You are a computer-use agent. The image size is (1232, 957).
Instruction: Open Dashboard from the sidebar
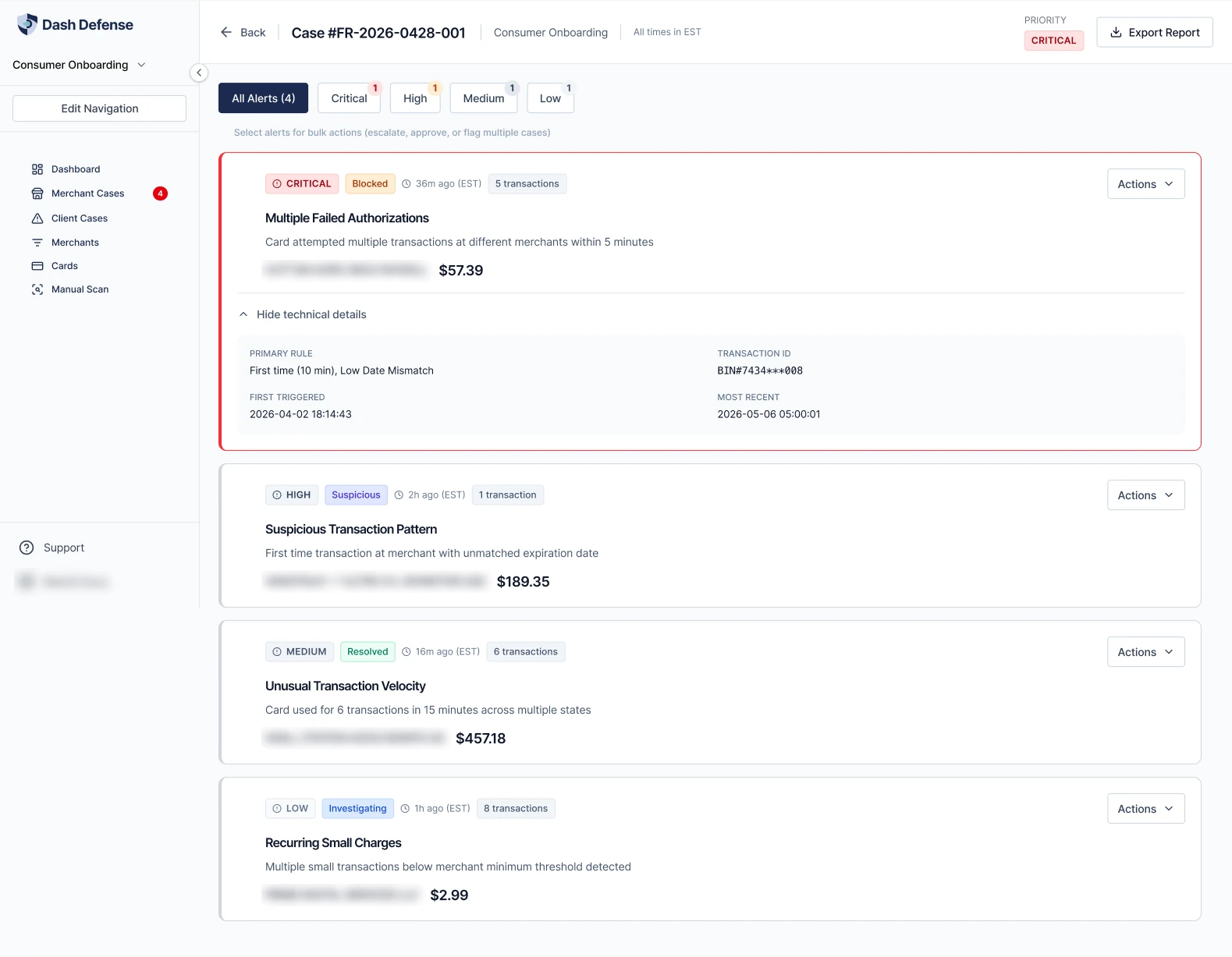tap(76, 169)
